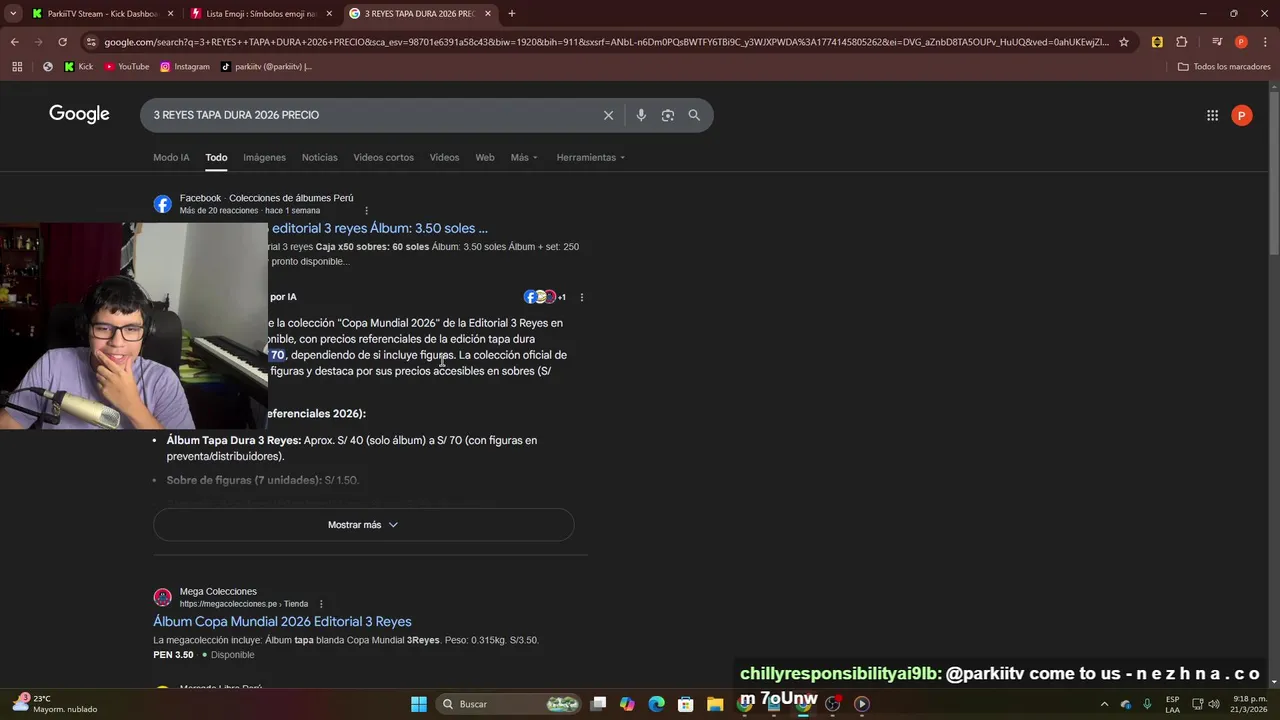The width and height of the screenshot is (1280, 720).
Task: Submit search with magnifying glass icon
Action: pyautogui.click(x=694, y=115)
